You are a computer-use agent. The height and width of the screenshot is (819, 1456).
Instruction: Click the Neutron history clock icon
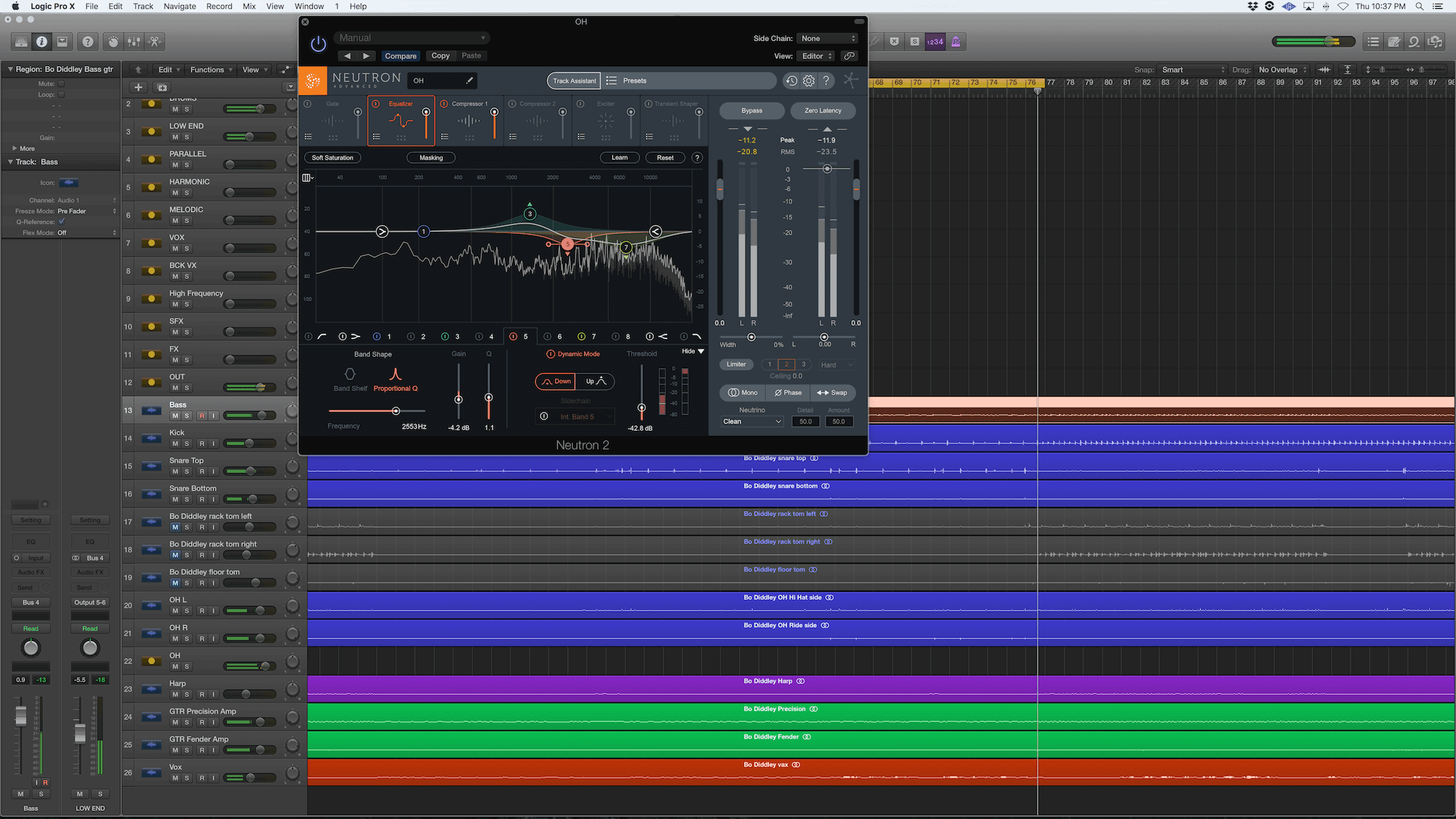tap(791, 81)
